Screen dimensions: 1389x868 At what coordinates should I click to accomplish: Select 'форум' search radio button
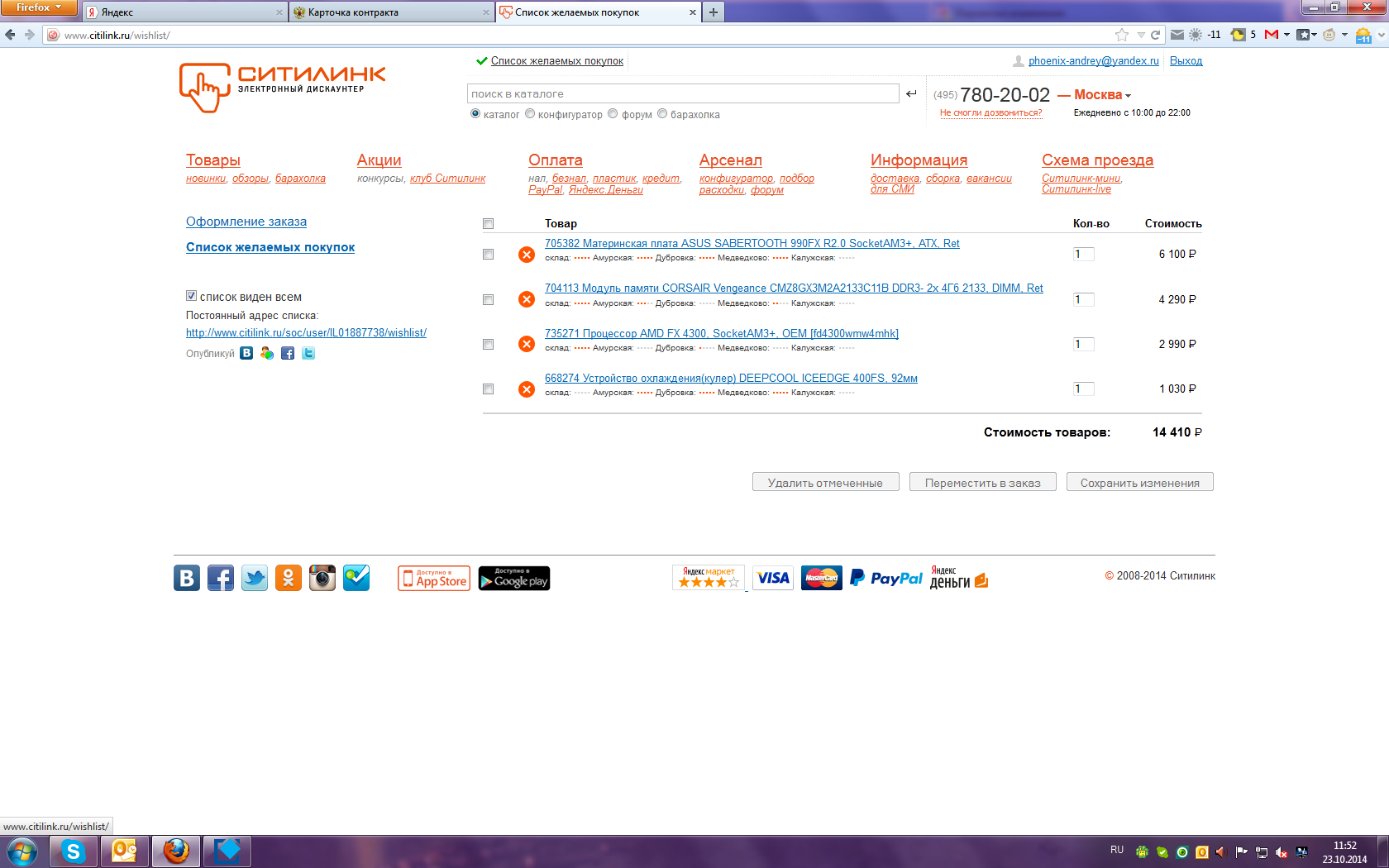[x=613, y=114]
